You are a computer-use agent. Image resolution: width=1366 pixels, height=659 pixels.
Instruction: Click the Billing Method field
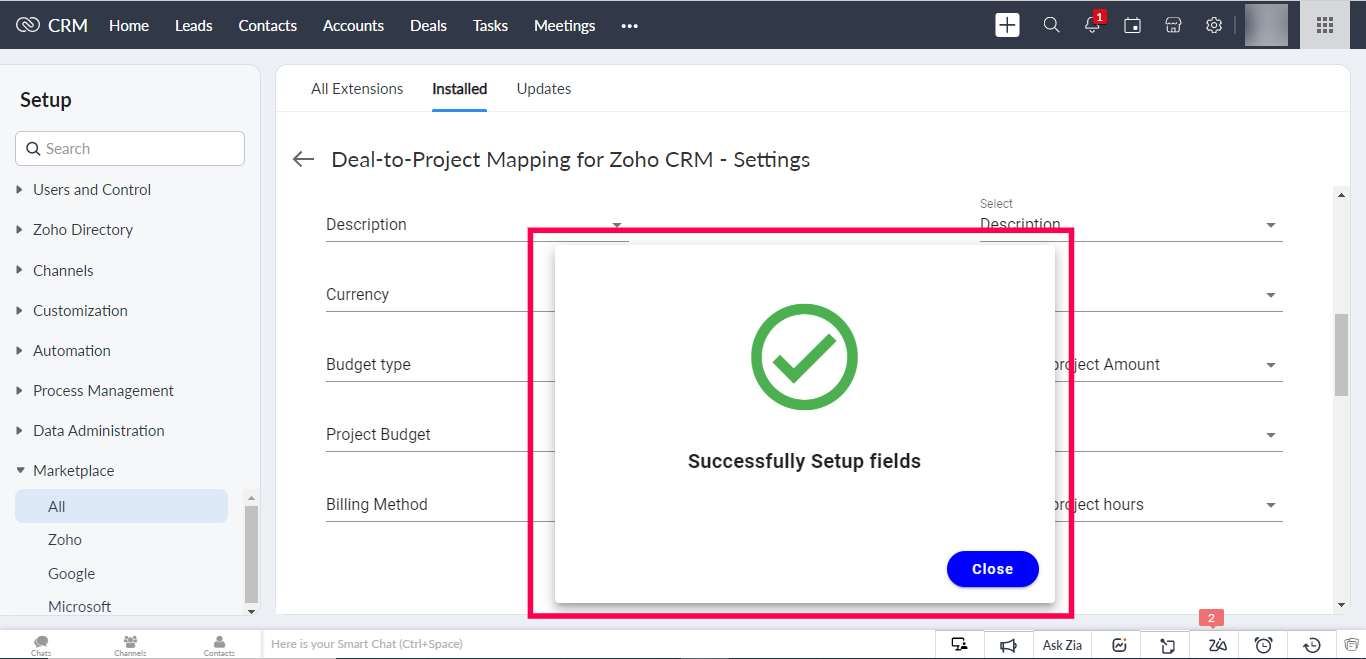point(440,505)
